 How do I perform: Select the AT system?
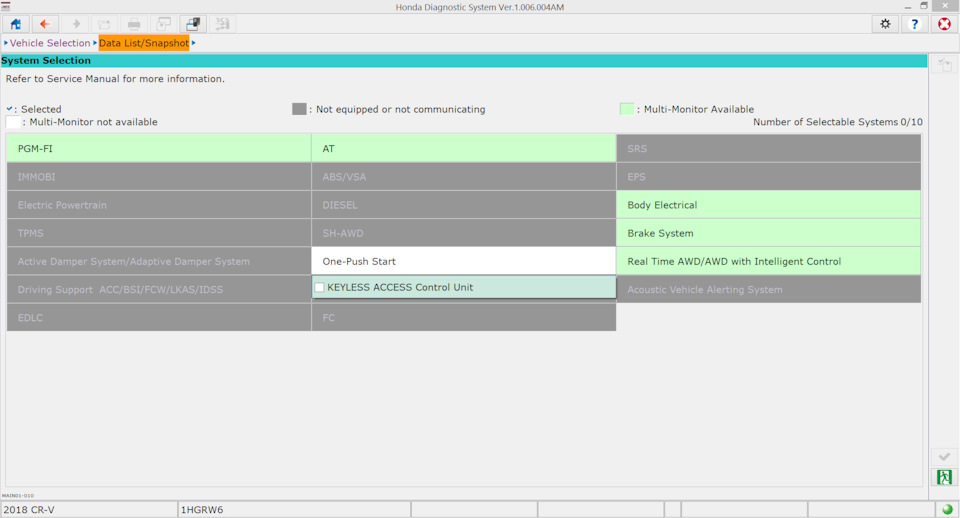point(463,148)
